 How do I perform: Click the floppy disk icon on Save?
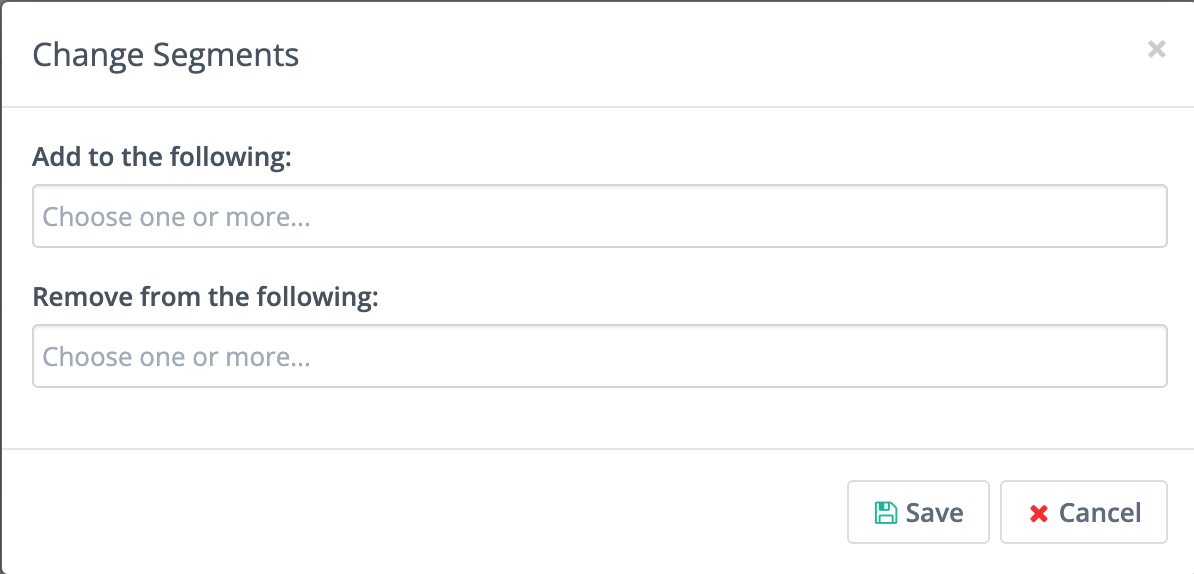pyautogui.click(x=885, y=513)
